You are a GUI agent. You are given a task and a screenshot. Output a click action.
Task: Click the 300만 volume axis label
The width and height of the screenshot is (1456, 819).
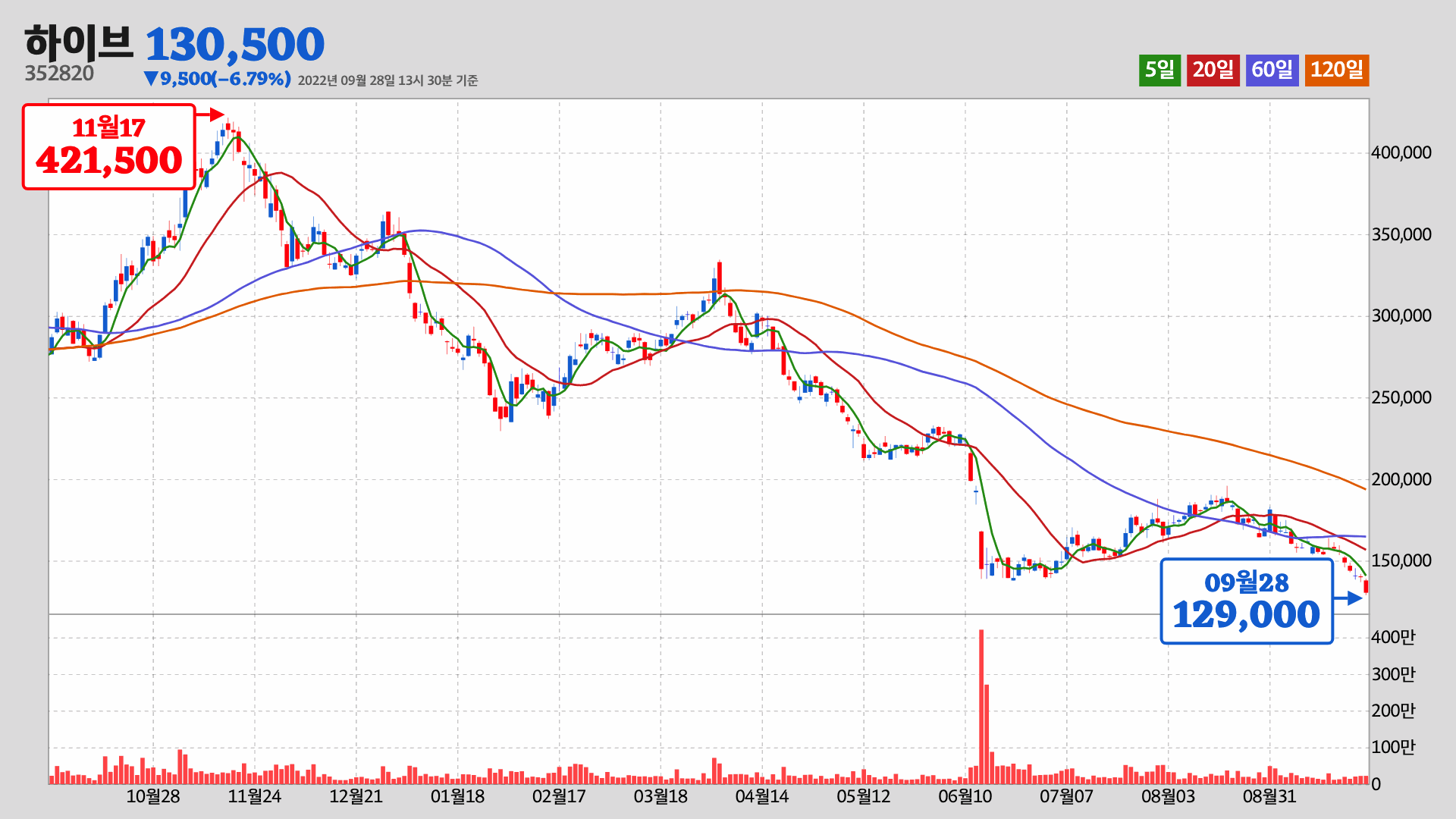point(1393,675)
